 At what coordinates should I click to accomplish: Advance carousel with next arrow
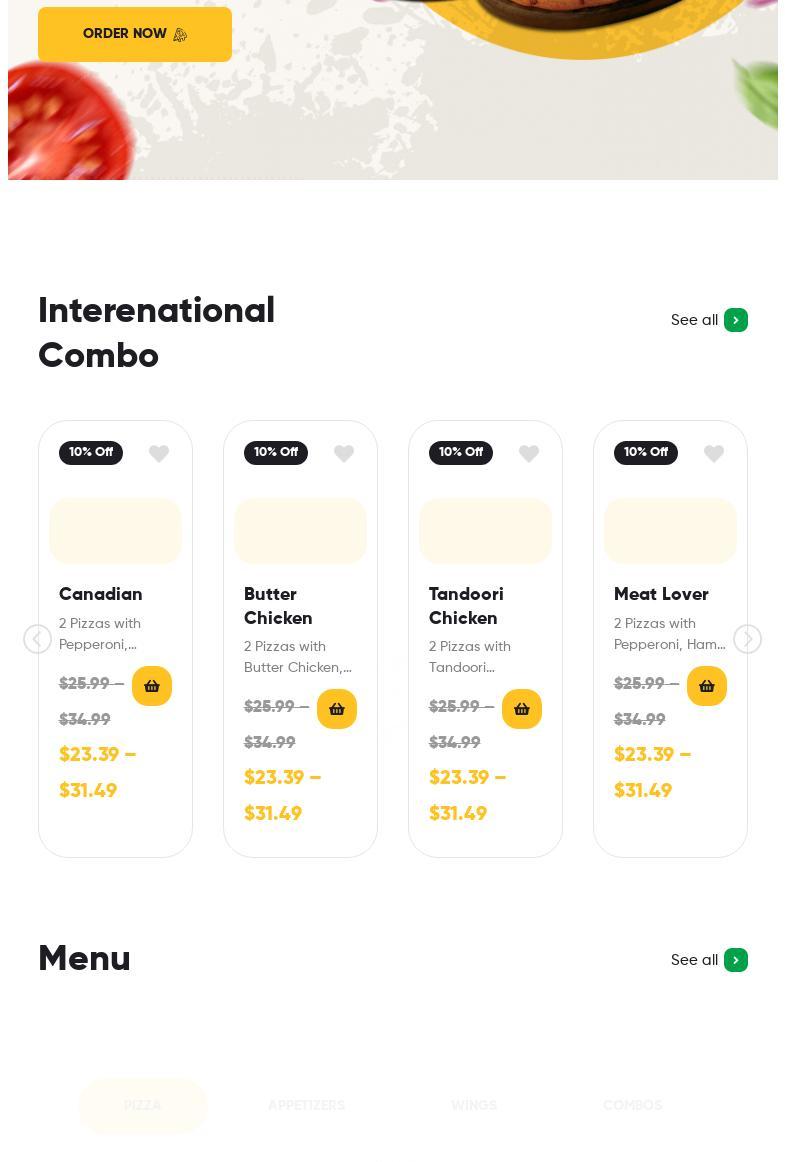pos(747,639)
